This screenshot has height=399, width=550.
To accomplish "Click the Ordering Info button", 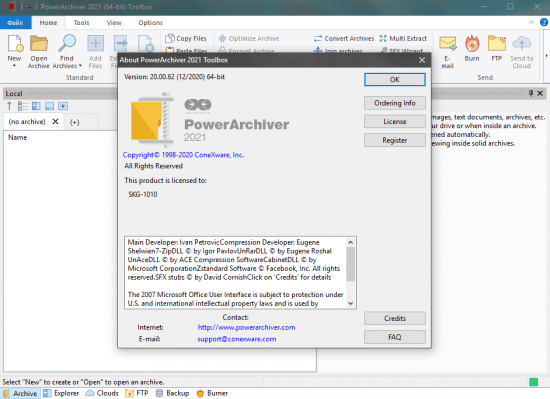I will click(x=395, y=103).
